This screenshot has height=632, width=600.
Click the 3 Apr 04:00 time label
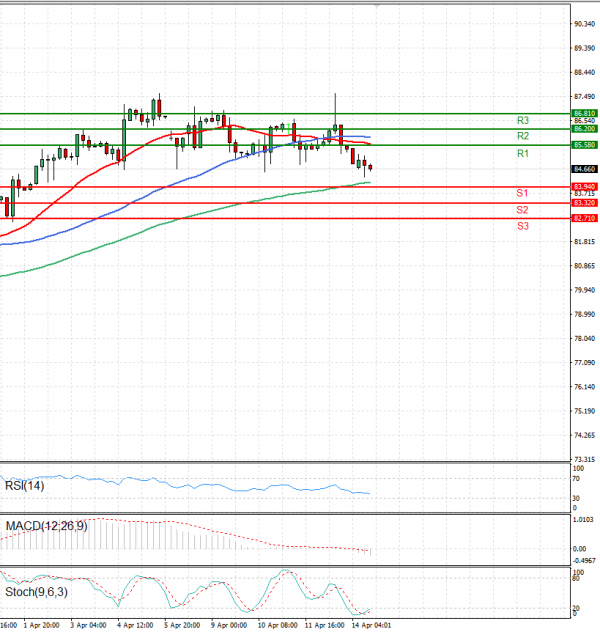(x=88, y=626)
